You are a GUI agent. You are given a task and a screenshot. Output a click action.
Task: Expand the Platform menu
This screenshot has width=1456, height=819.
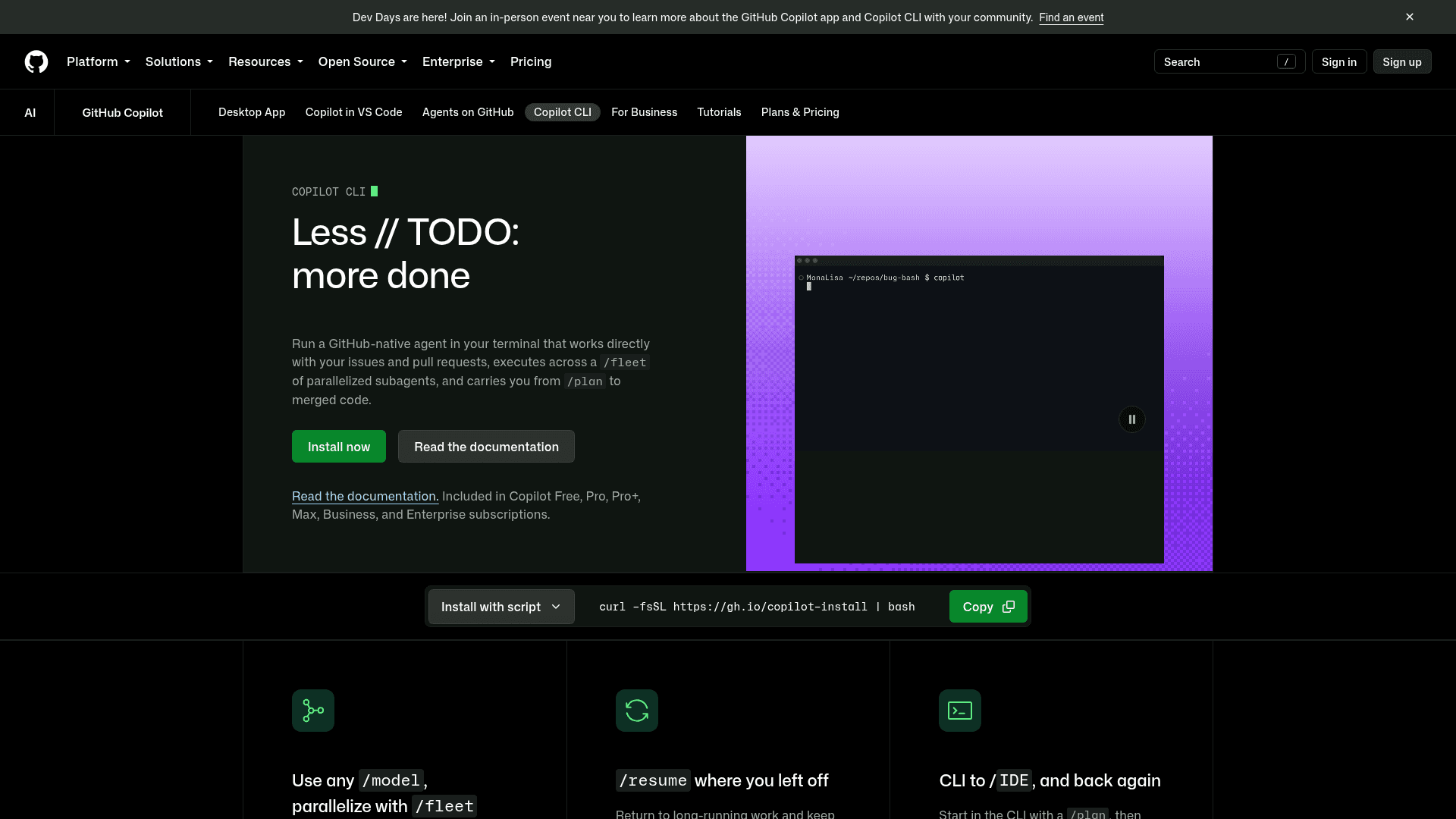[99, 61]
